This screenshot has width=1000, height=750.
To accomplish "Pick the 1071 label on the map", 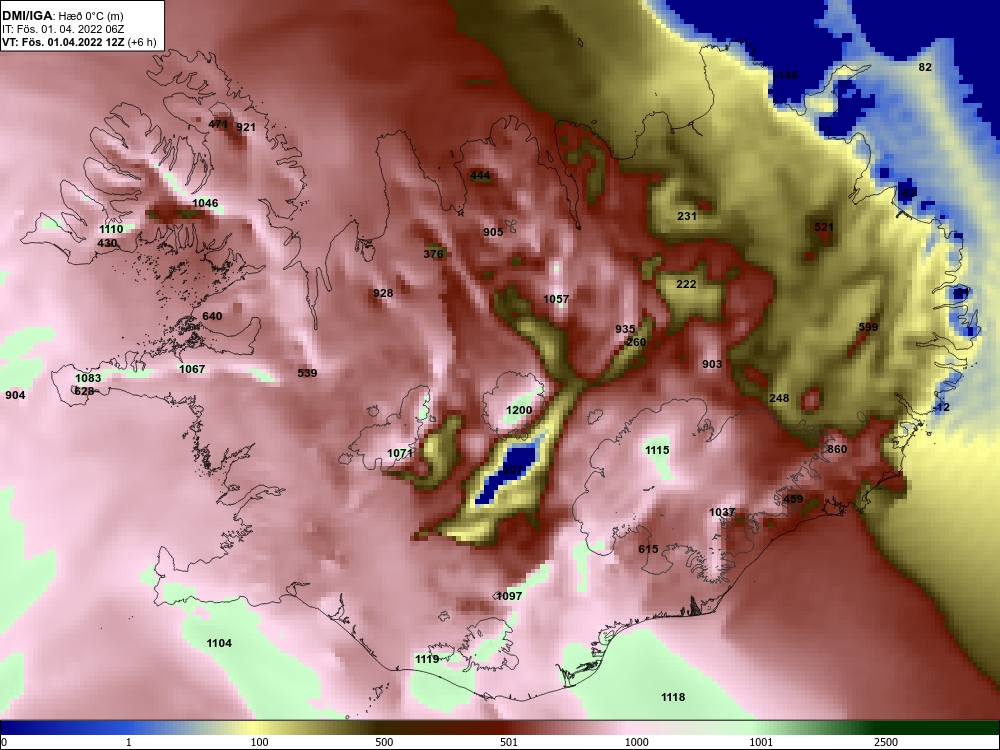I will pyautogui.click(x=401, y=453).
